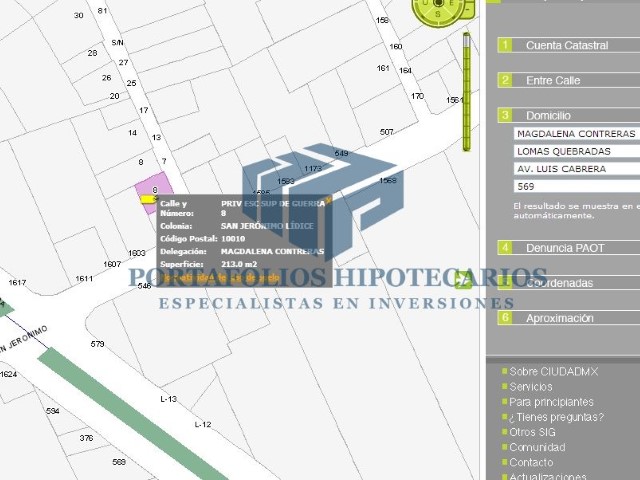Close the parcel info popup
640x480 pixels.
[x=329, y=200]
